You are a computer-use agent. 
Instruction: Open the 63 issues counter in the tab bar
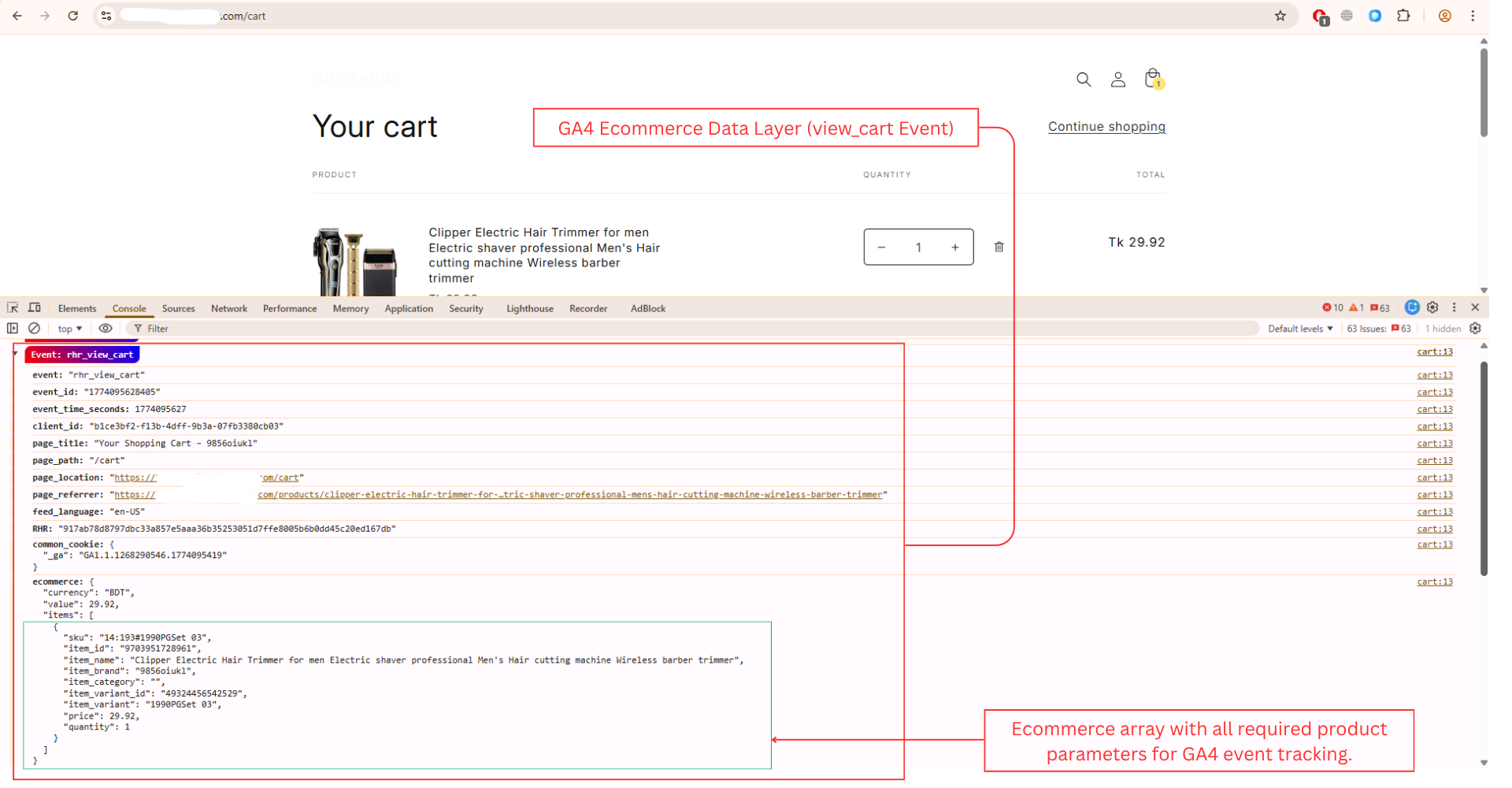(1380, 308)
